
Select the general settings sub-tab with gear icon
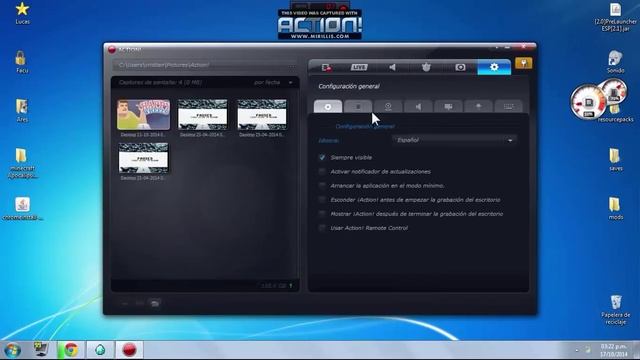[x=328, y=107]
